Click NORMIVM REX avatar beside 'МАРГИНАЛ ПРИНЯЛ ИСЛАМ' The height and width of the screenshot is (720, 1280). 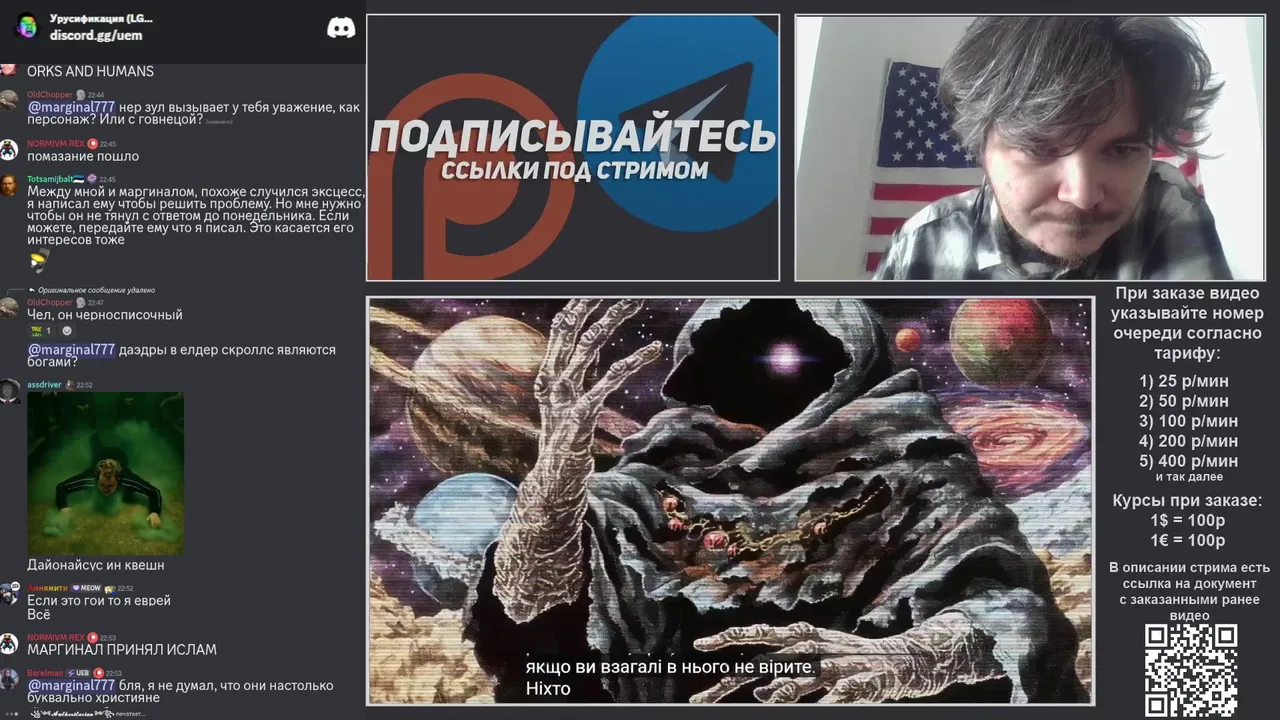(x=9, y=643)
